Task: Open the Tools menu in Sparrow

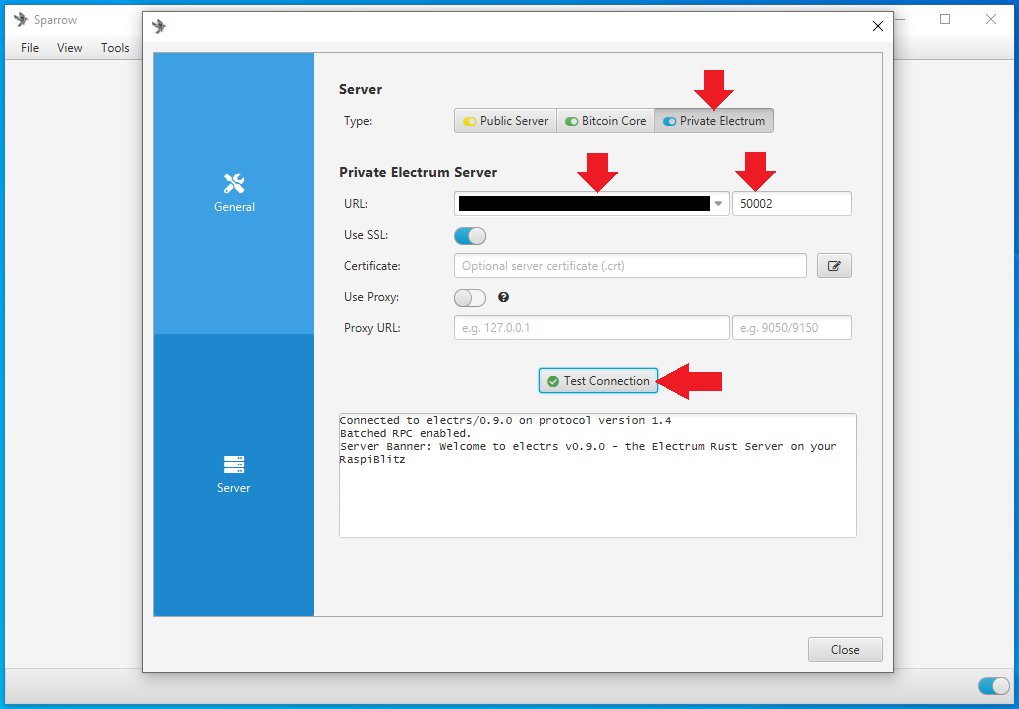Action: (115, 47)
